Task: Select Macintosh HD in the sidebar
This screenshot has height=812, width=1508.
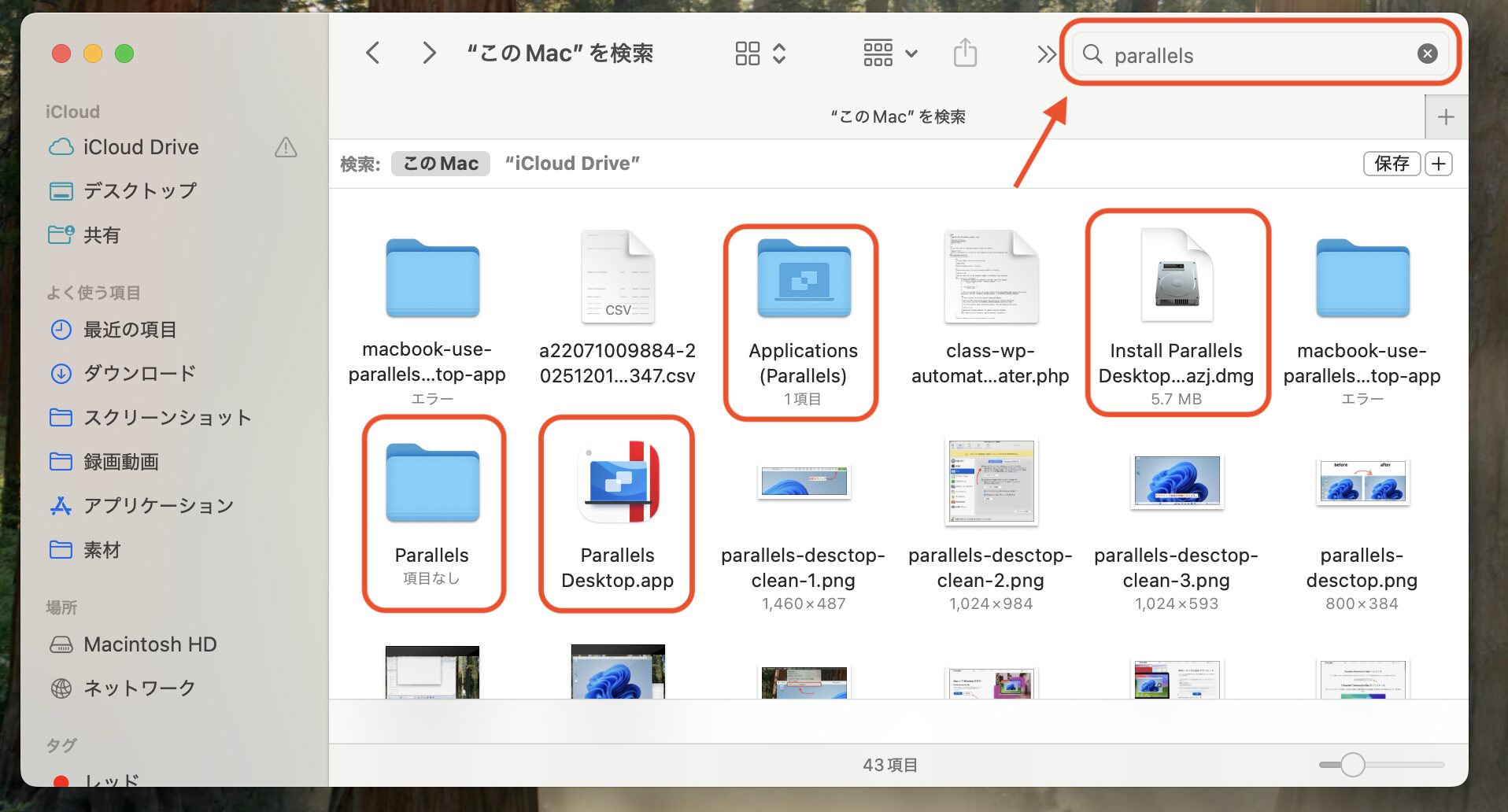Action: click(x=150, y=644)
